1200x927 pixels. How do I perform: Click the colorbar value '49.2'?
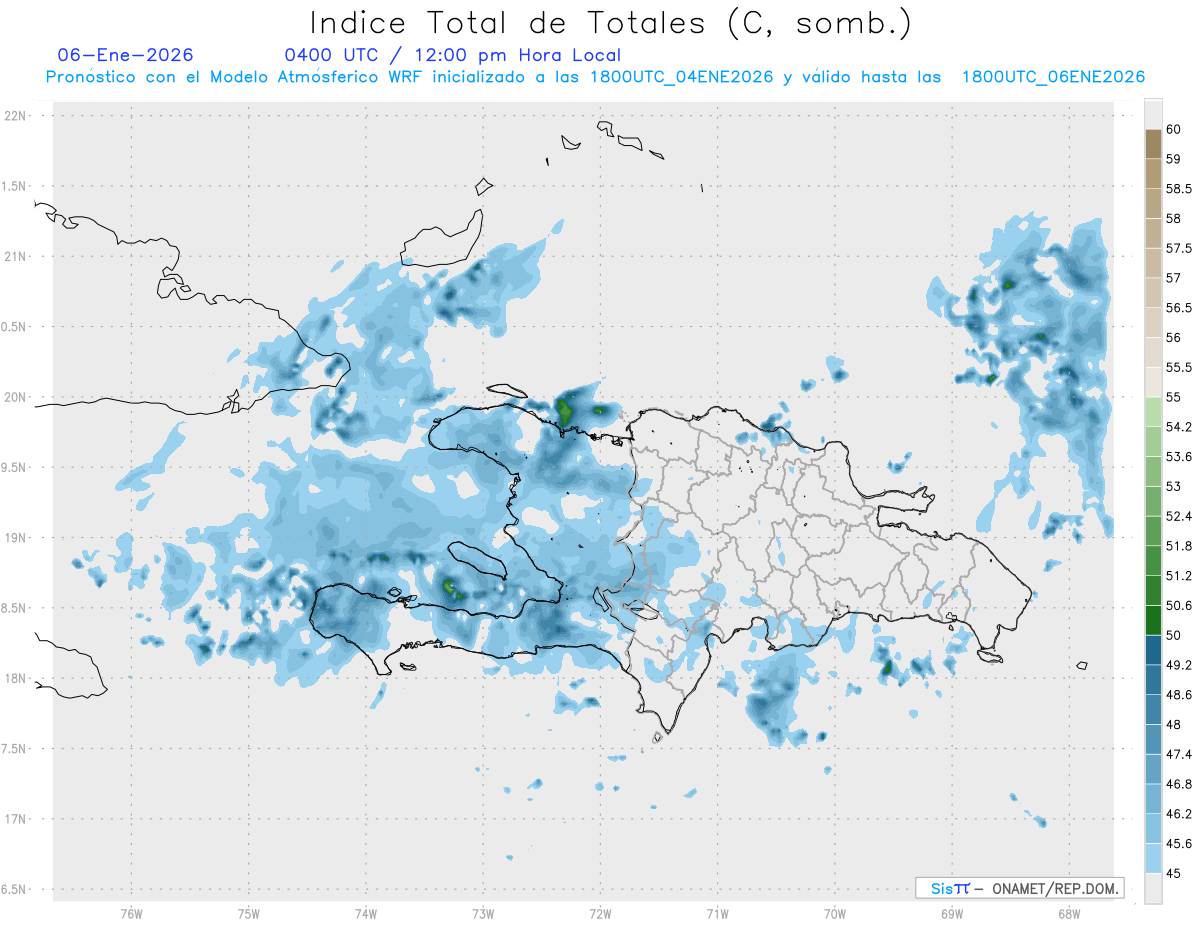pyautogui.click(x=1178, y=665)
